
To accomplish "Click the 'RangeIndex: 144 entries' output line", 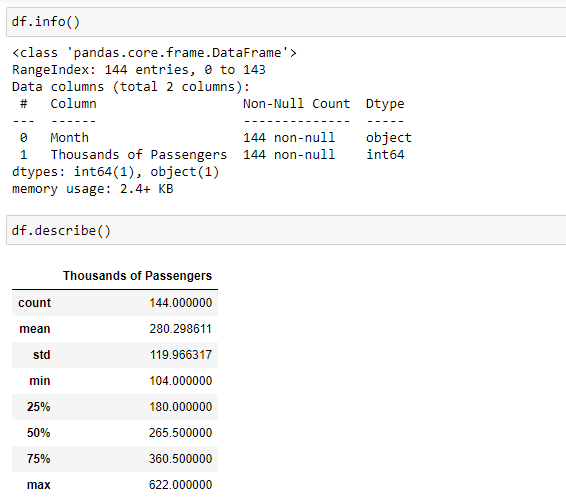I will coord(139,70).
